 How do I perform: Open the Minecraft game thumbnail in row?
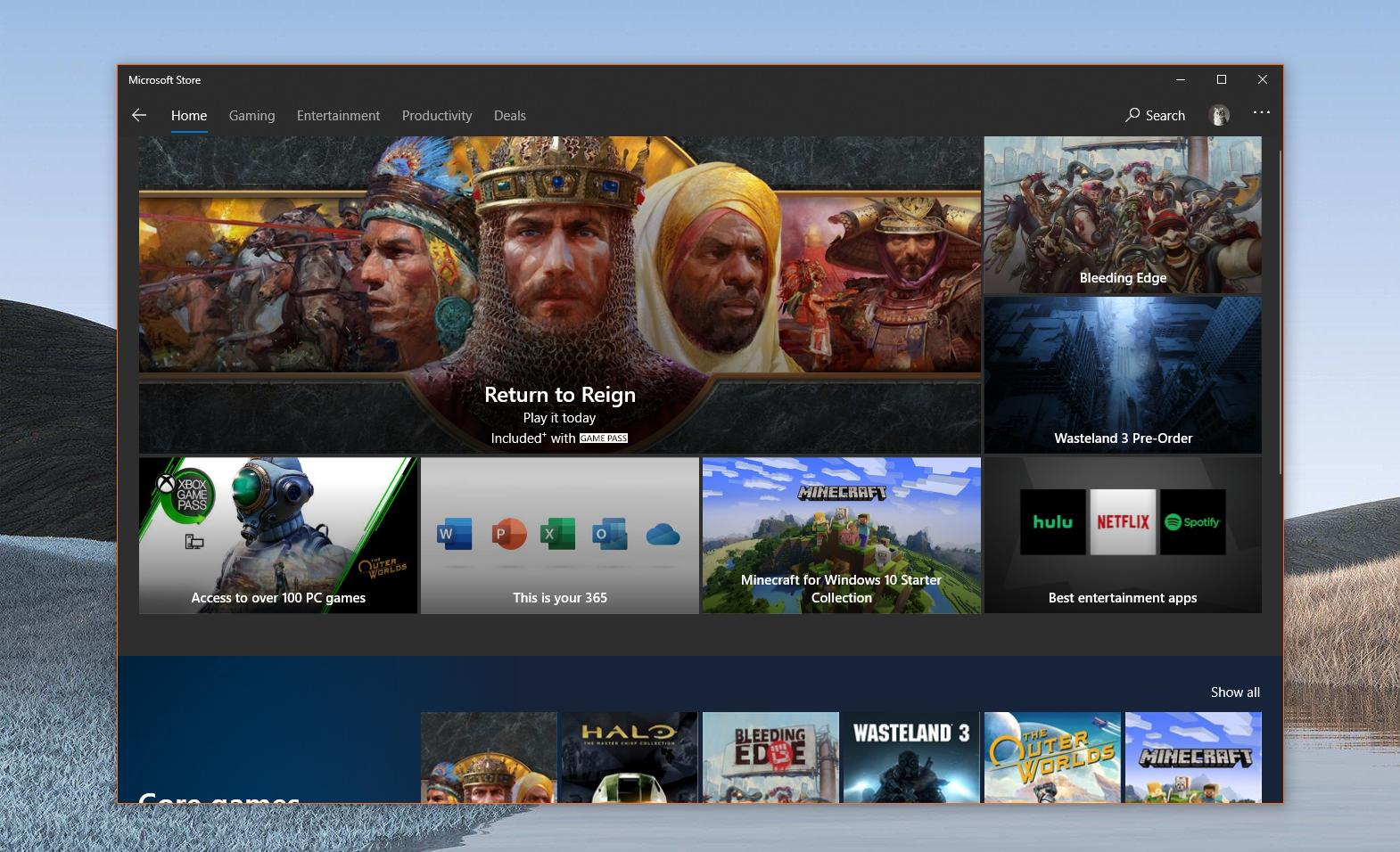point(1193,757)
